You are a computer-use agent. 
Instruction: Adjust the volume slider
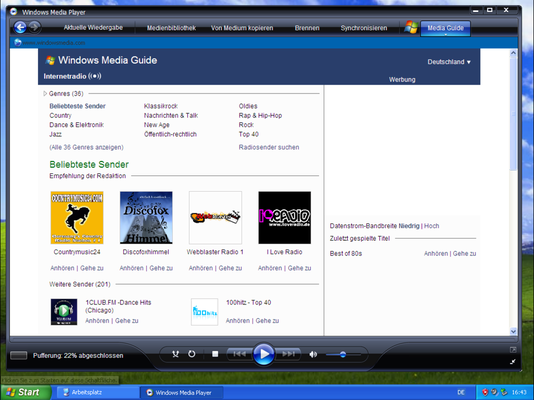click(x=343, y=354)
